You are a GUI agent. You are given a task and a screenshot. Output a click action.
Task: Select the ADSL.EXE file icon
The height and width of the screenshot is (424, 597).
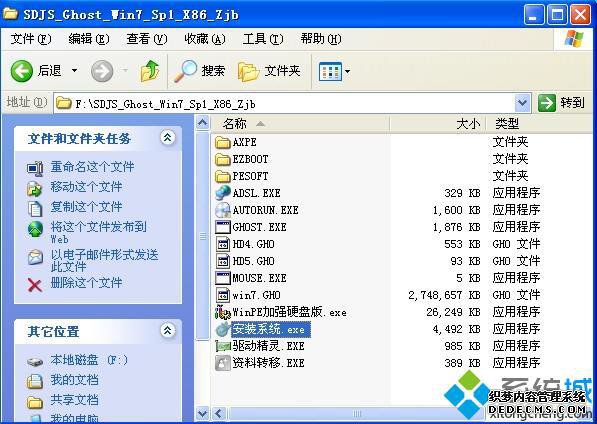(x=223, y=193)
